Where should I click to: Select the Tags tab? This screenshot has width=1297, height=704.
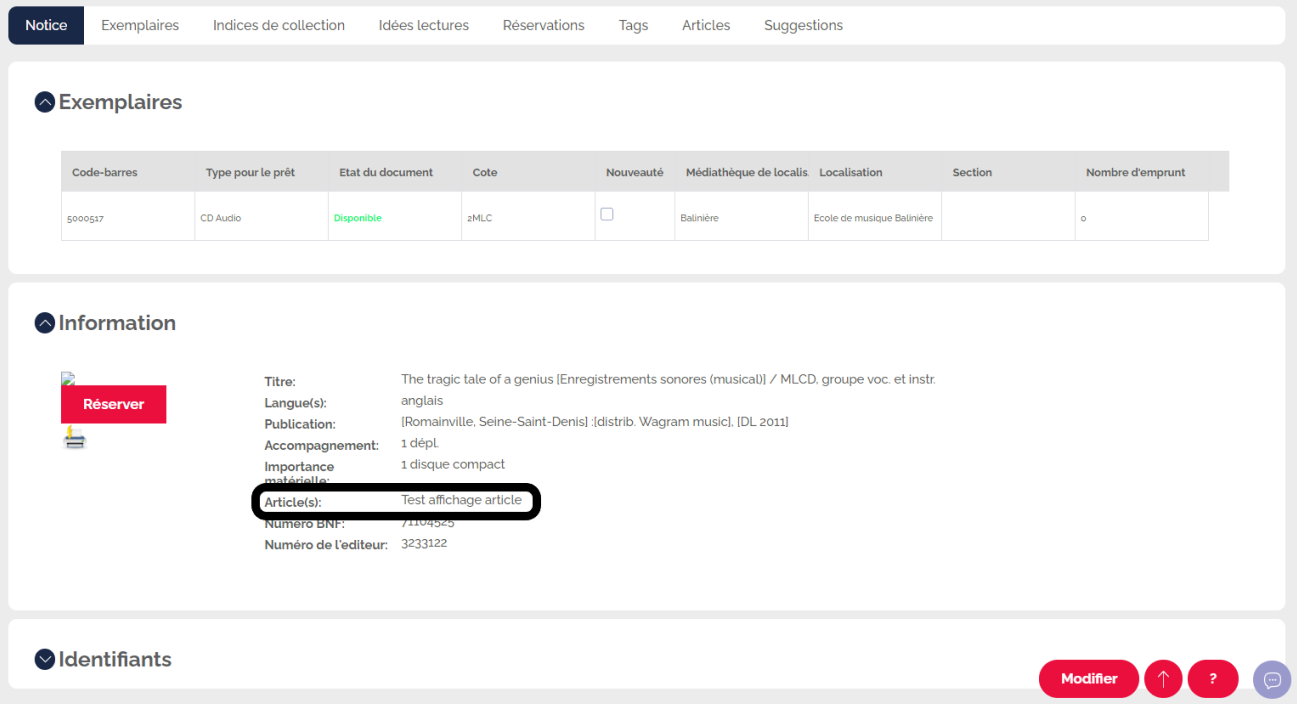coord(633,25)
